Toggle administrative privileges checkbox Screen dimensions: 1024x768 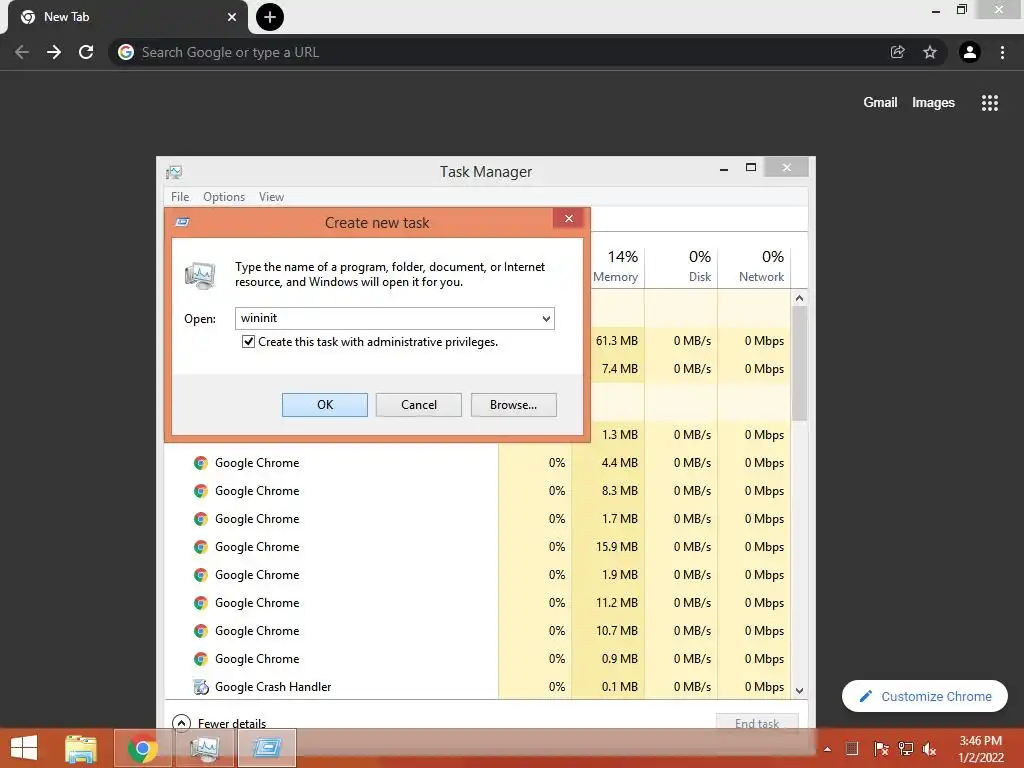(x=248, y=342)
